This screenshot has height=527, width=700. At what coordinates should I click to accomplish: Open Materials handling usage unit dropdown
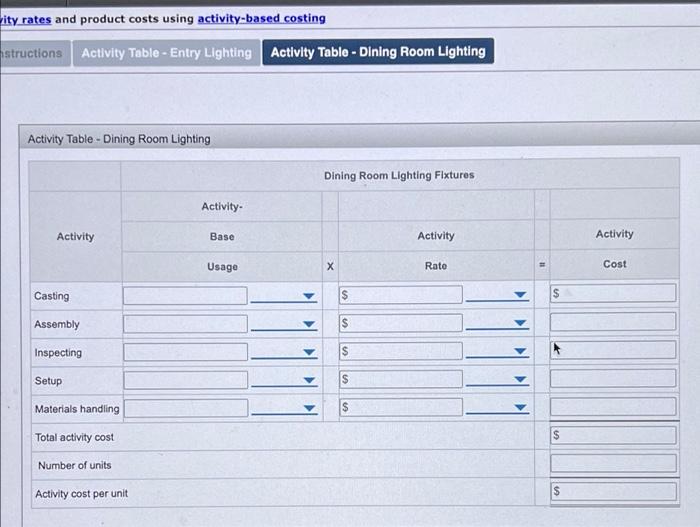pyautogui.click(x=284, y=408)
